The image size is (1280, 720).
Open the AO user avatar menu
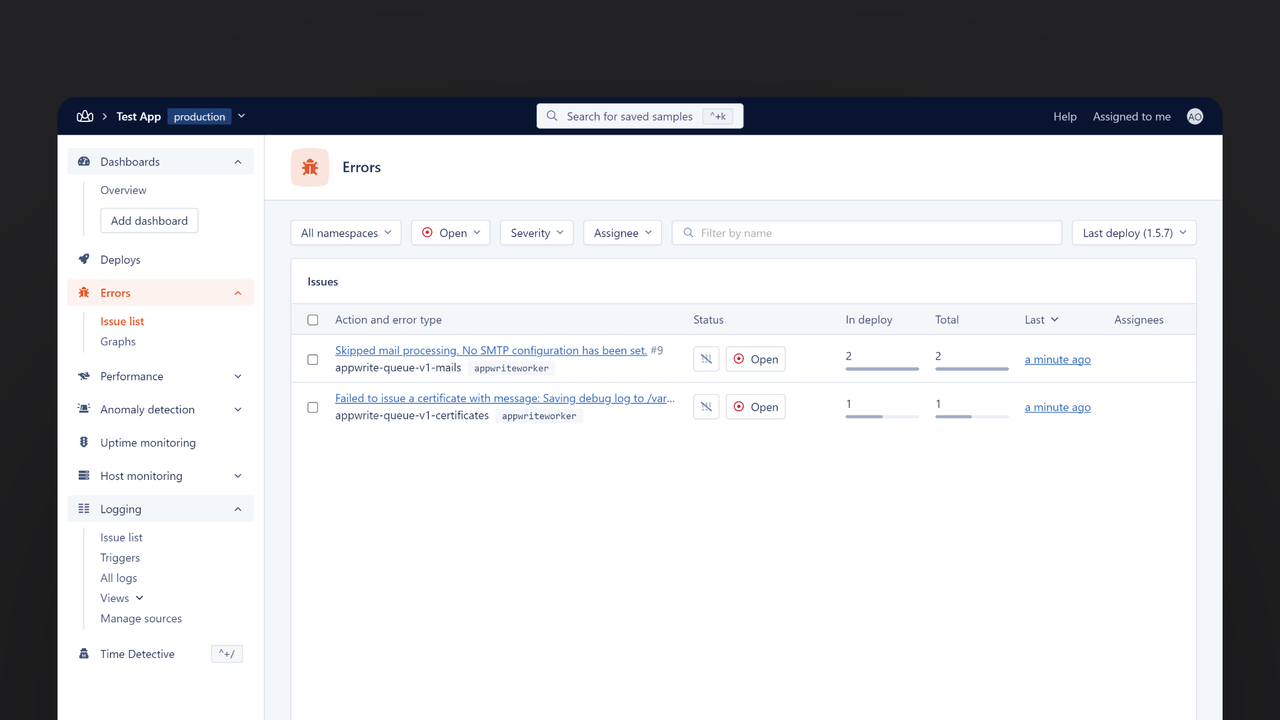click(1195, 117)
